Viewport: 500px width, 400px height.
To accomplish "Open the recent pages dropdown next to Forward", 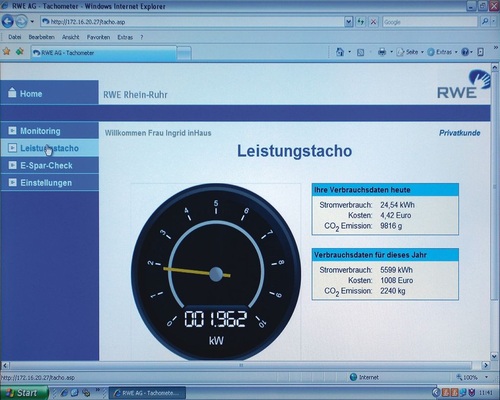I will coord(32,22).
